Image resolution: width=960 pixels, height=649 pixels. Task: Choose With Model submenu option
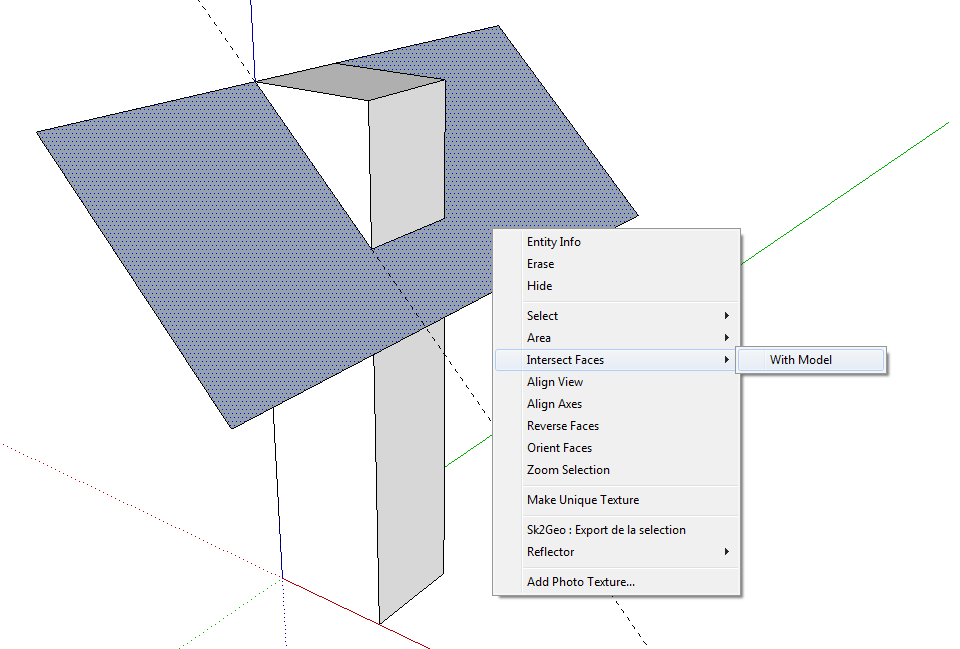pyautogui.click(x=811, y=360)
